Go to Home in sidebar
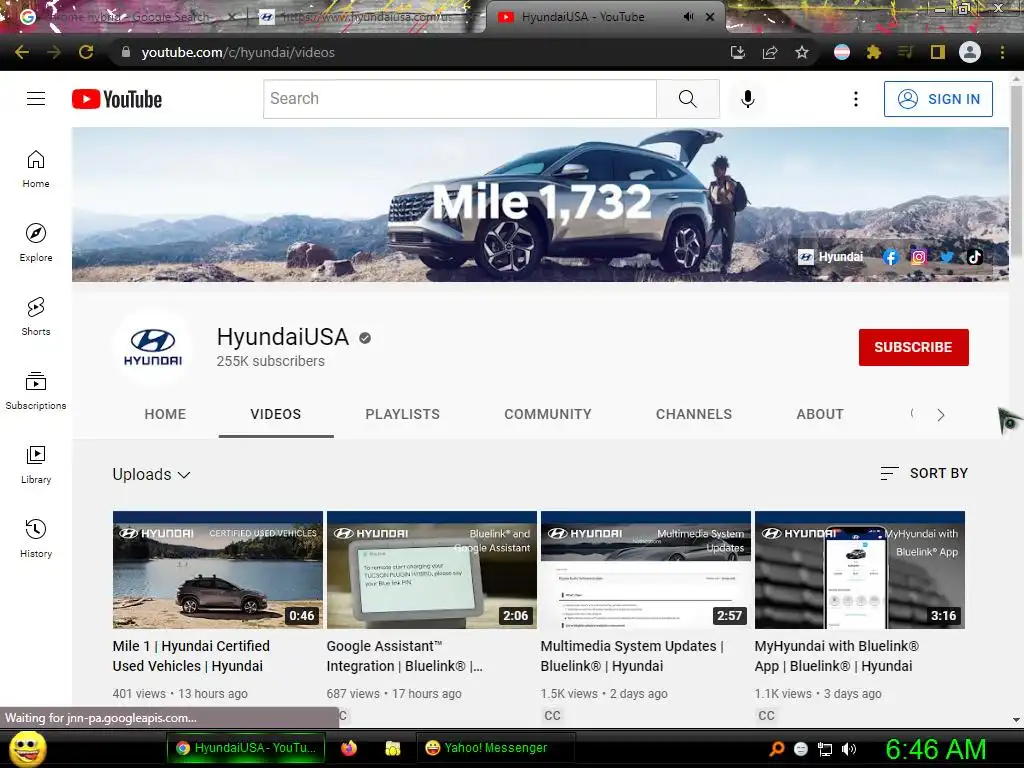 36,168
